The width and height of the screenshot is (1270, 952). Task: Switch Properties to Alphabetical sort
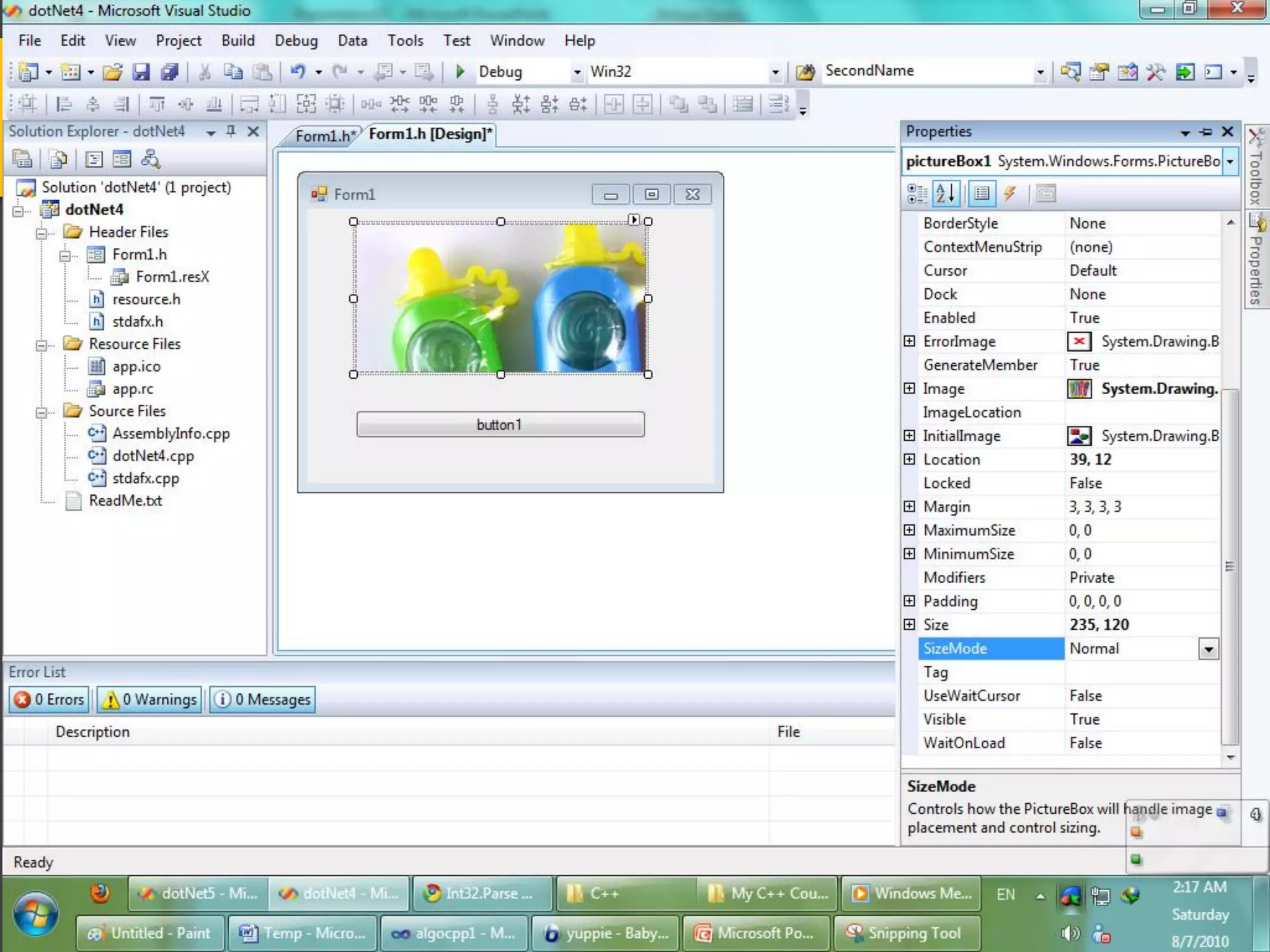(x=946, y=194)
